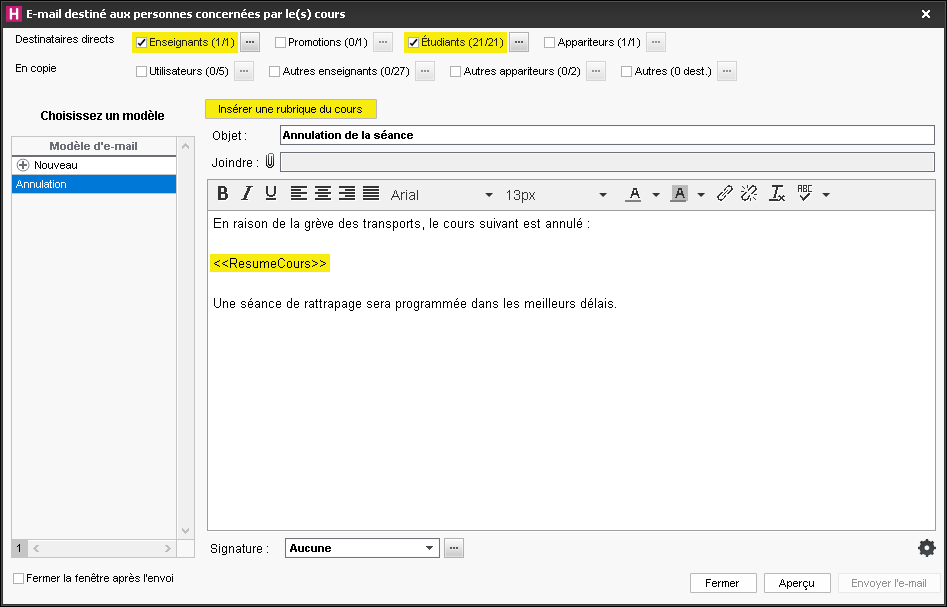This screenshot has width=947, height=607.
Task: Click the Aperçu button
Action: point(797,583)
